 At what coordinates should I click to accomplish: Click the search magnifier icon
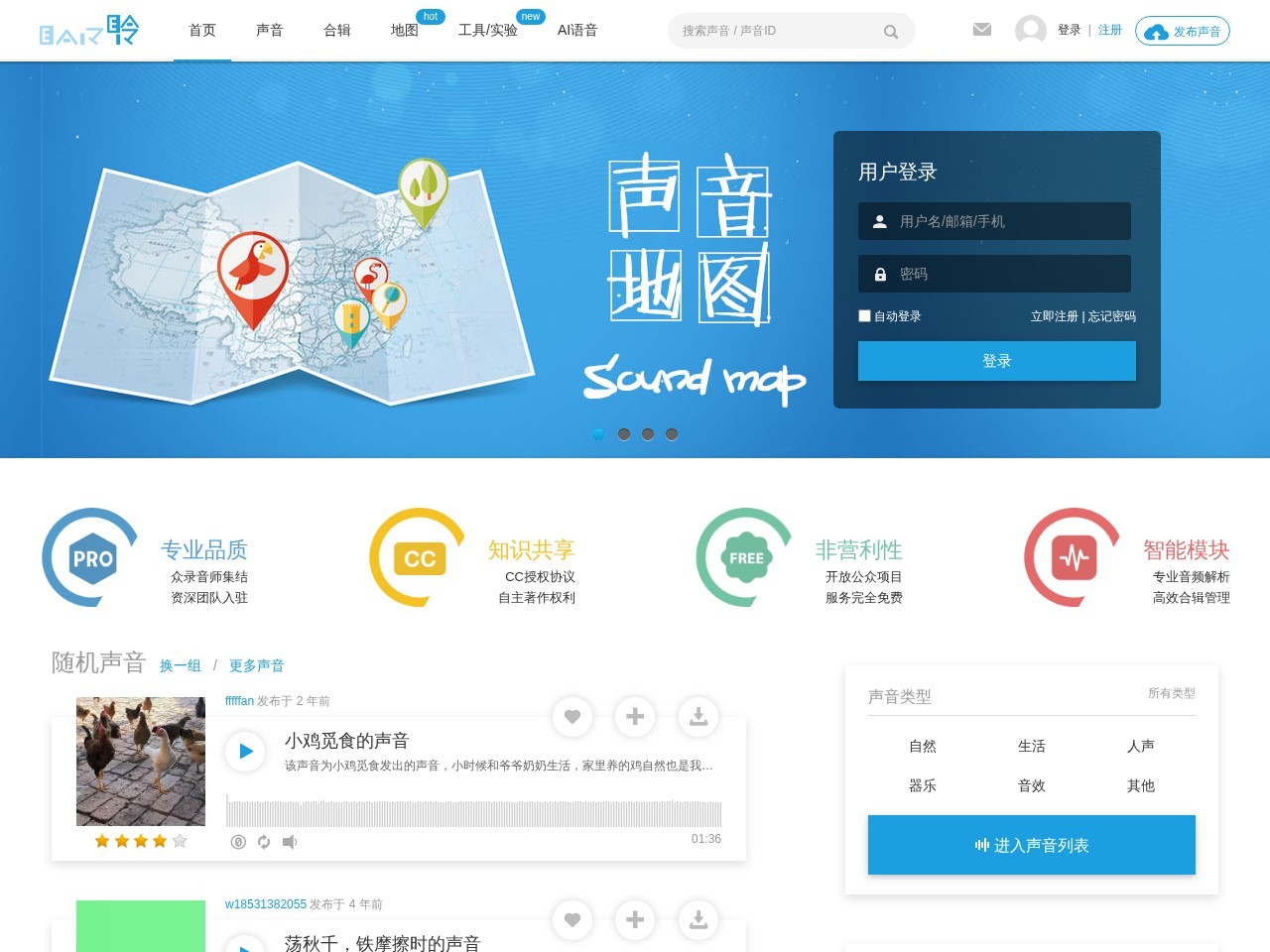(891, 32)
